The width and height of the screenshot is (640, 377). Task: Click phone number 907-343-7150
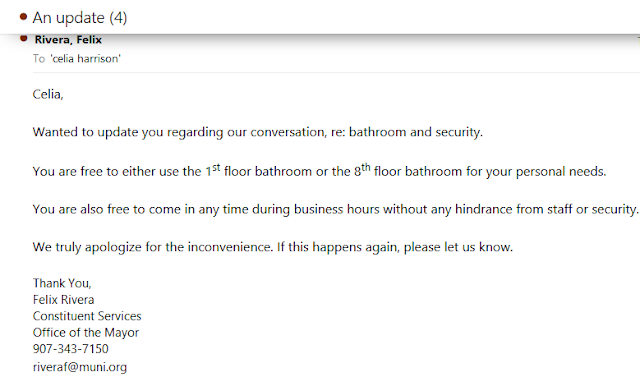[71, 349]
